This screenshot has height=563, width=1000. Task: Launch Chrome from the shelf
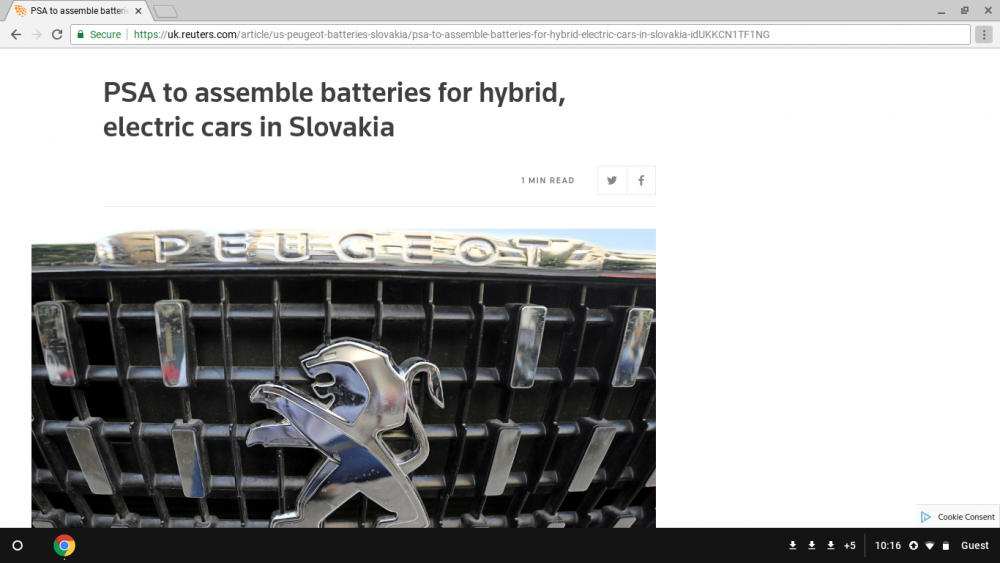64,546
